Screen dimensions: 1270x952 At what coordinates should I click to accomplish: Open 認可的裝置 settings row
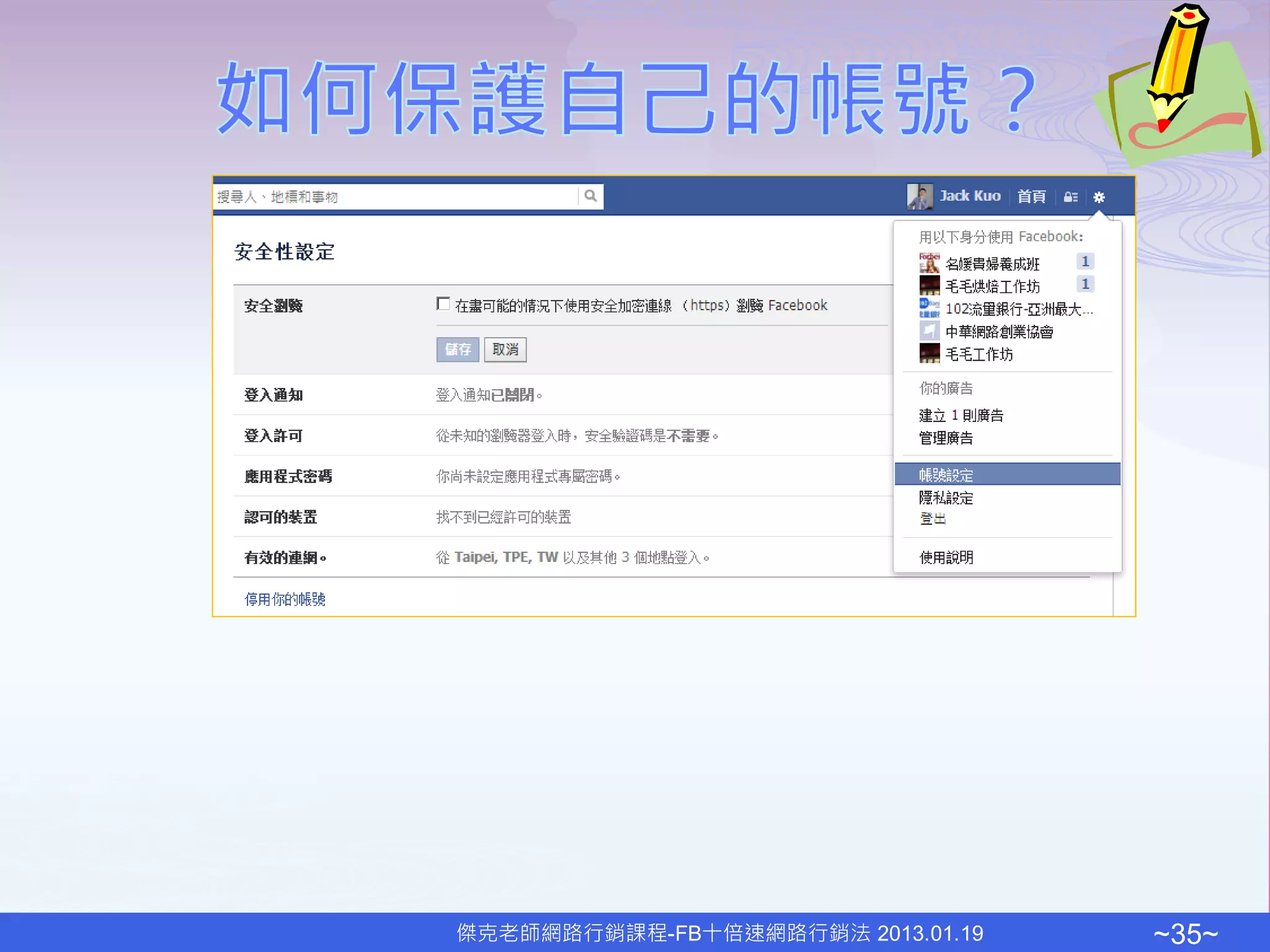562,517
